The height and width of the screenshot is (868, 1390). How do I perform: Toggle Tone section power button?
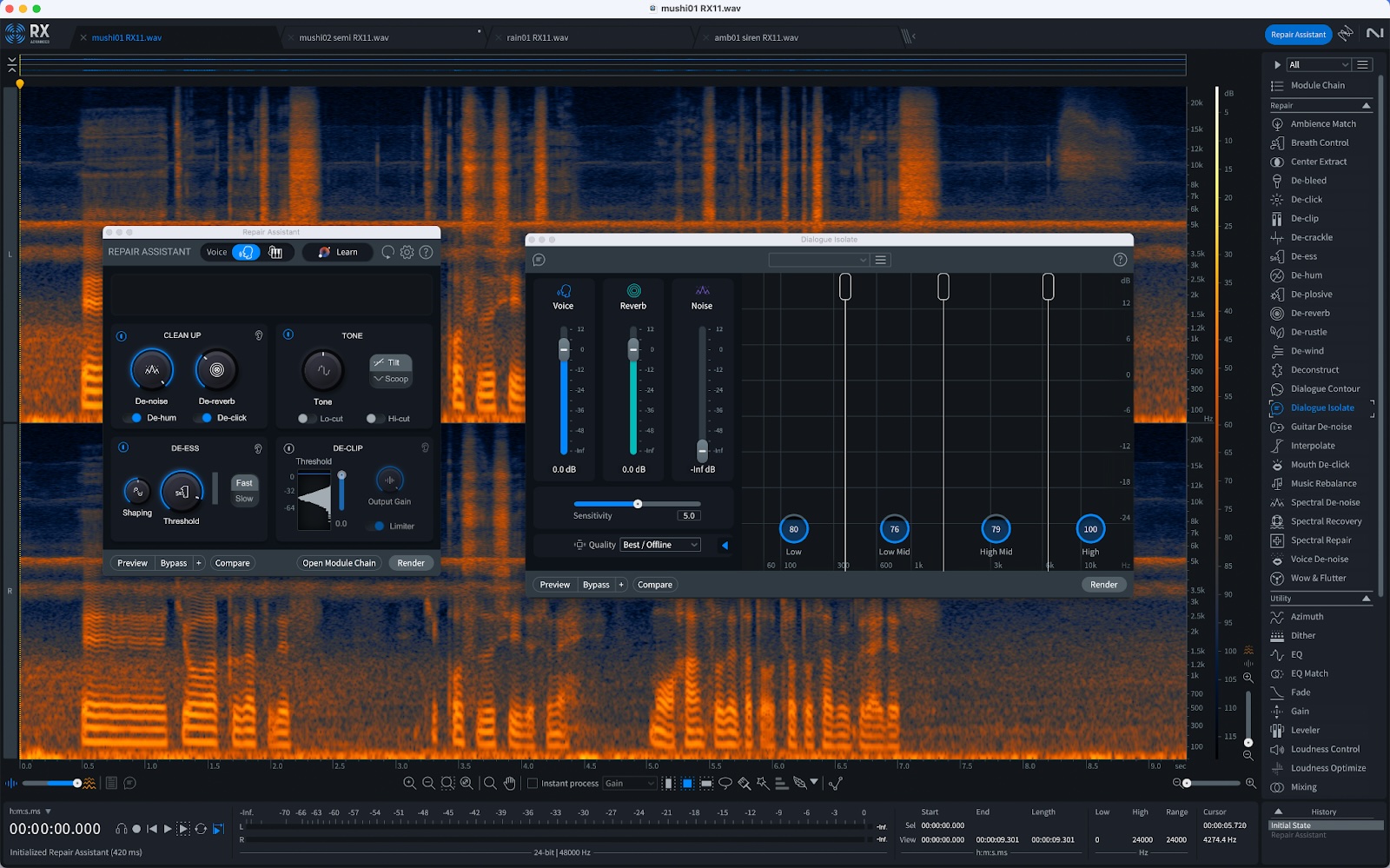[x=288, y=335]
